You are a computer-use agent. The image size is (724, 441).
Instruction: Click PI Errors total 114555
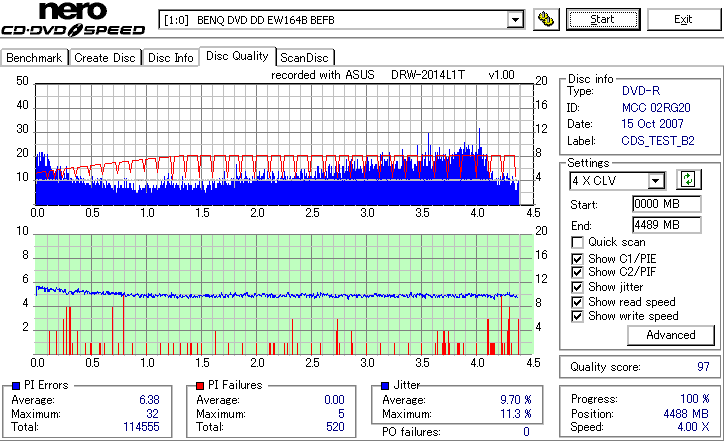point(141,427)
